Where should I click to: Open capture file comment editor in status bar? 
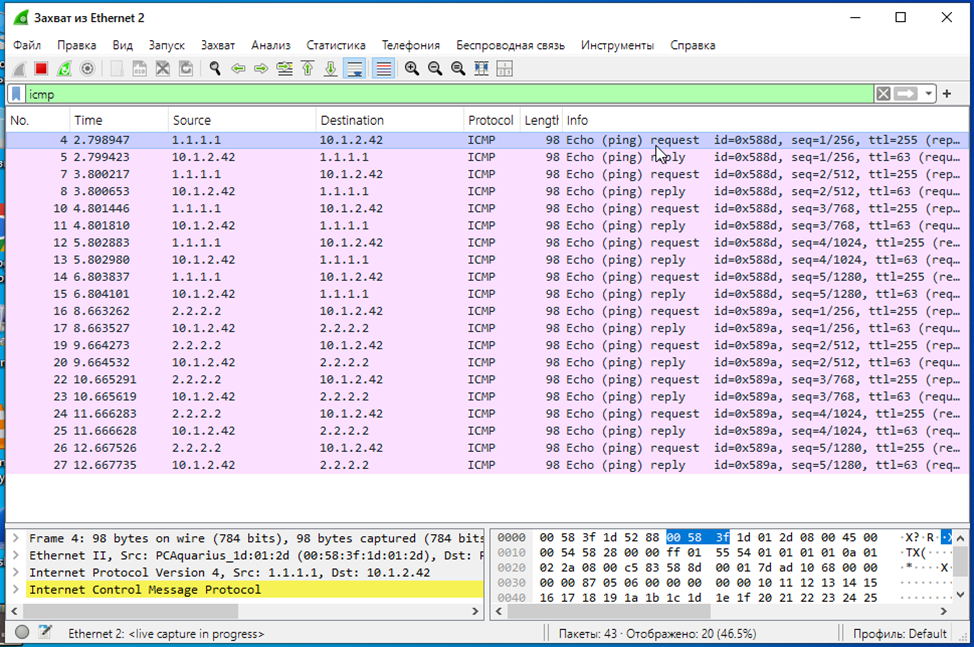coord(45,633)
